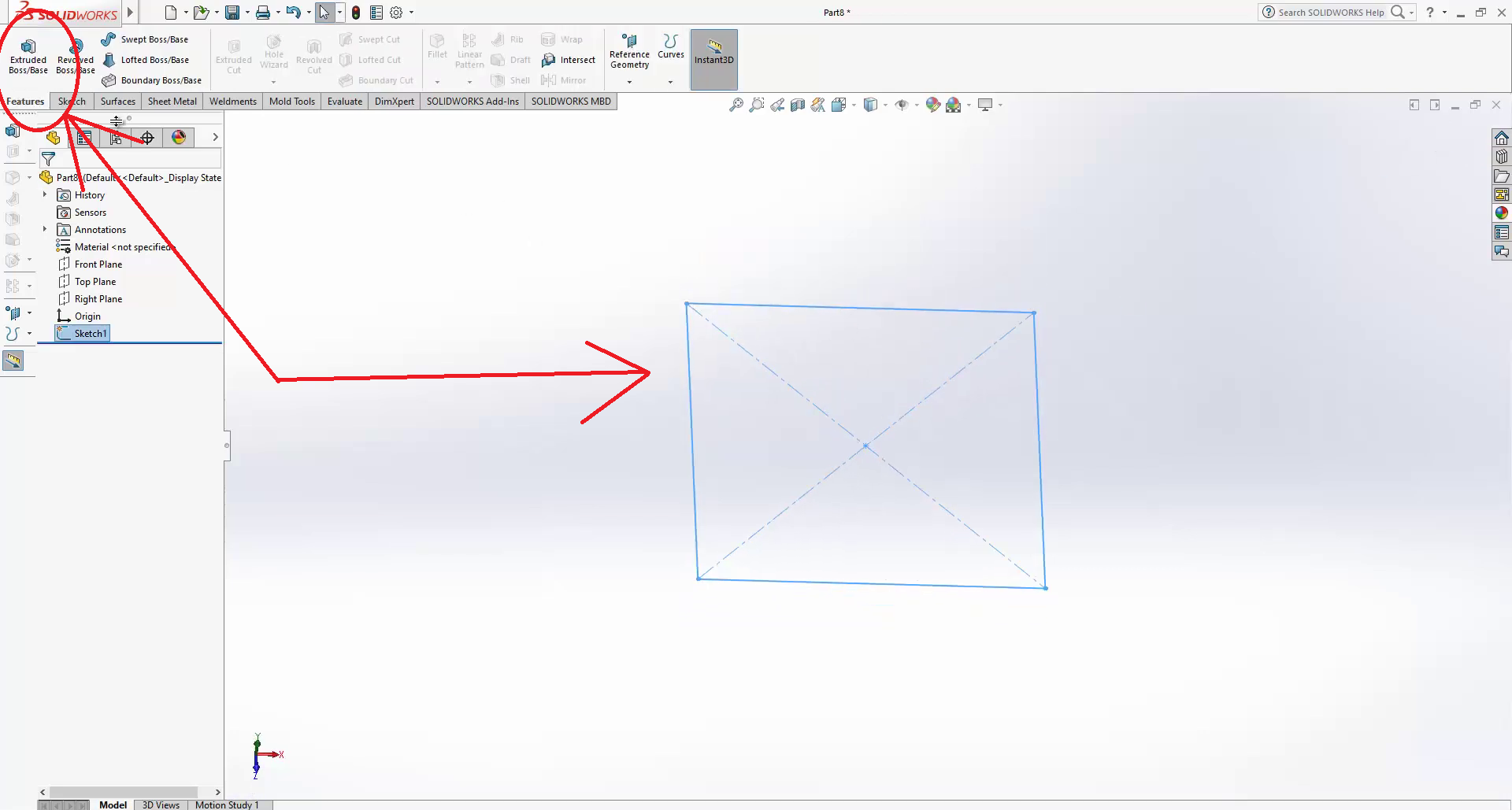Image resolution: width=1512 pixels, height=810 pixels.
Task: Click the Zoom to Fit magnifier icon
Action: [736, 105]
